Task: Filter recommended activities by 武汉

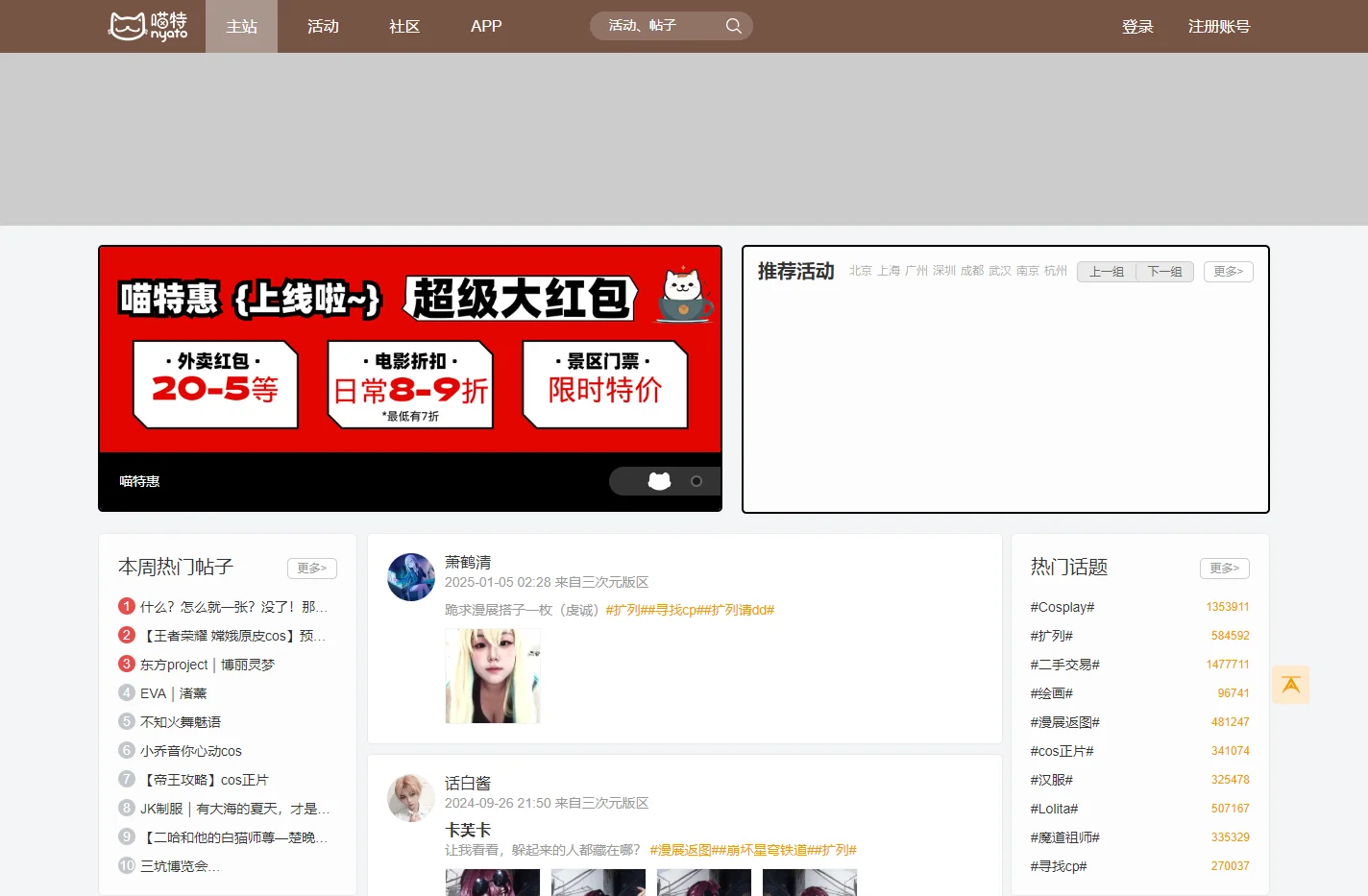Action: 1000,271
